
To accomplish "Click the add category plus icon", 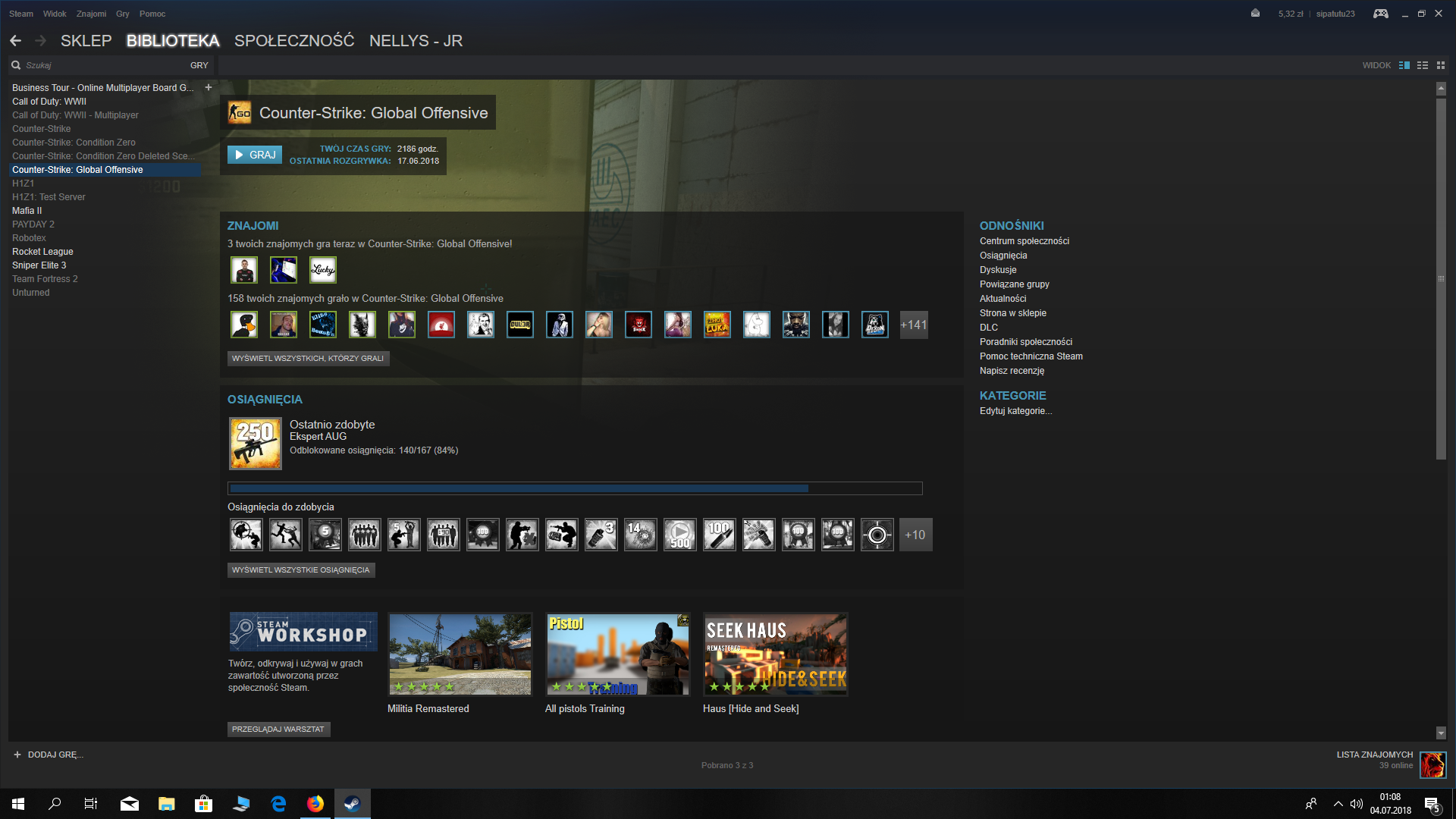I will click(209, 87).
